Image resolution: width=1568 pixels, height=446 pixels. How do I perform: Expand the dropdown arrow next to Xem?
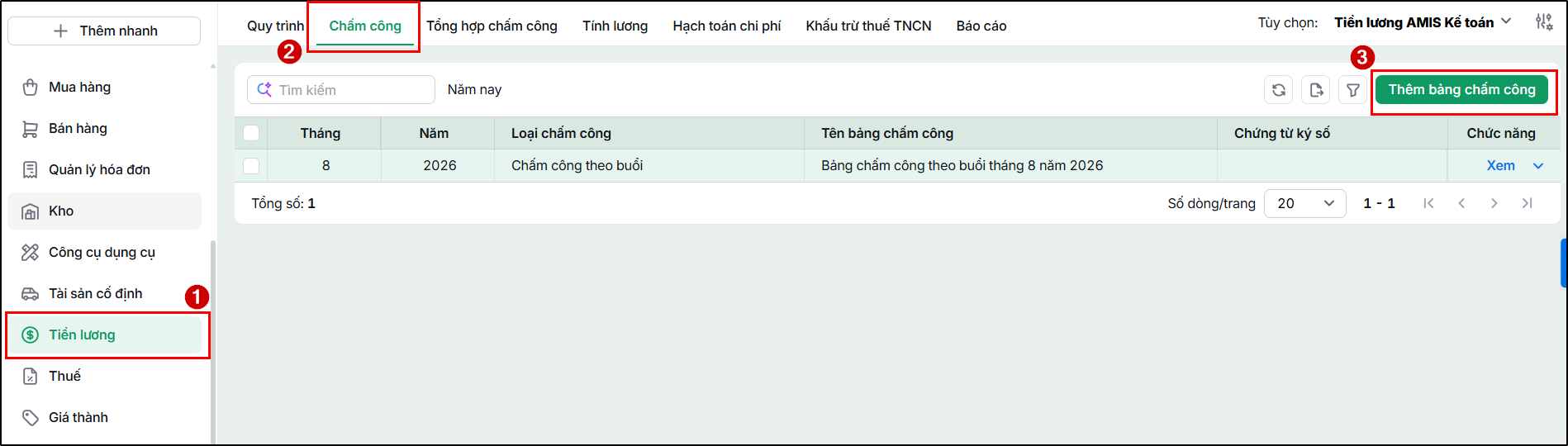1538,166
